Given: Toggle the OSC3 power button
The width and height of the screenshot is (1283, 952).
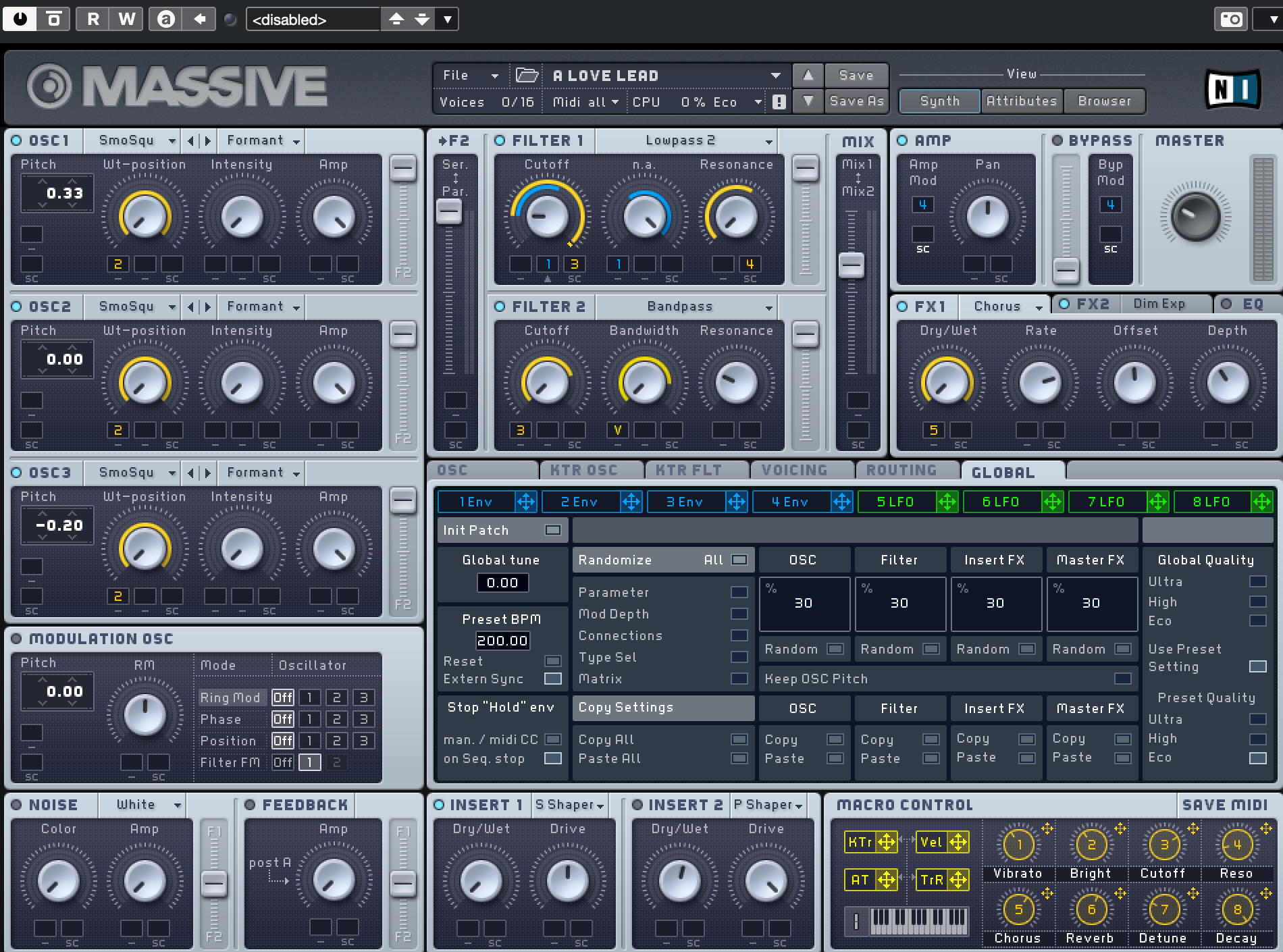Looking at the screenshot, I should point(17,473).
